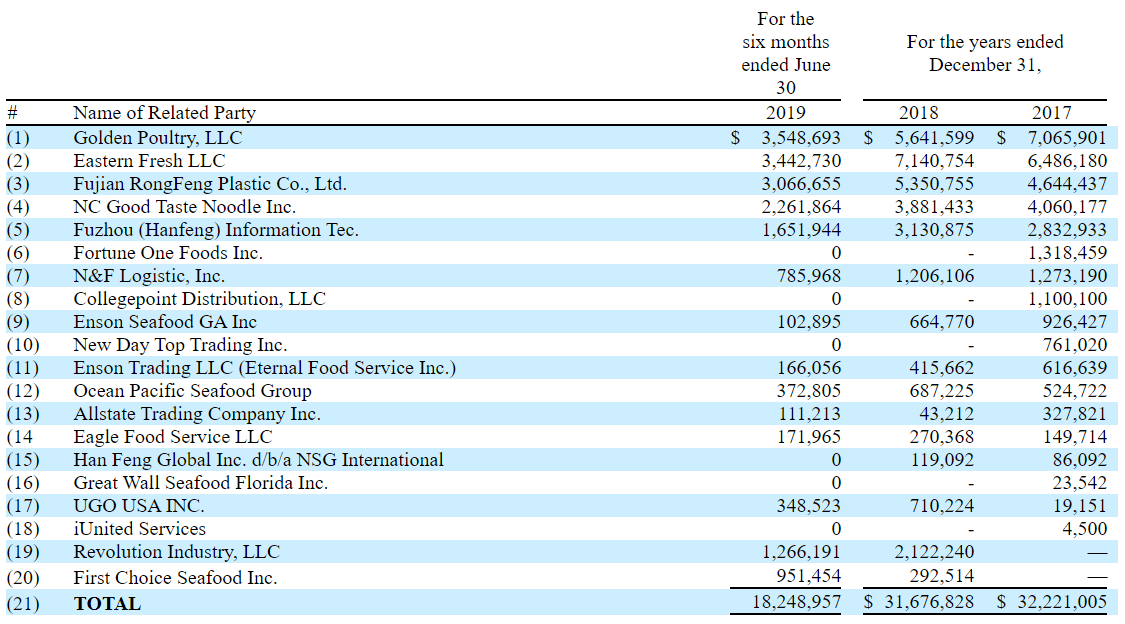The height and width of the screenshot is (624, 1125).
Task: Select the '2019' column header
Action: pos(786,113)
